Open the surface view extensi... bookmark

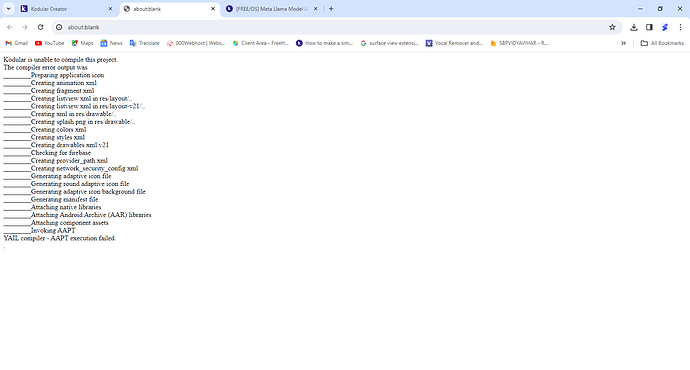(389, 43)
